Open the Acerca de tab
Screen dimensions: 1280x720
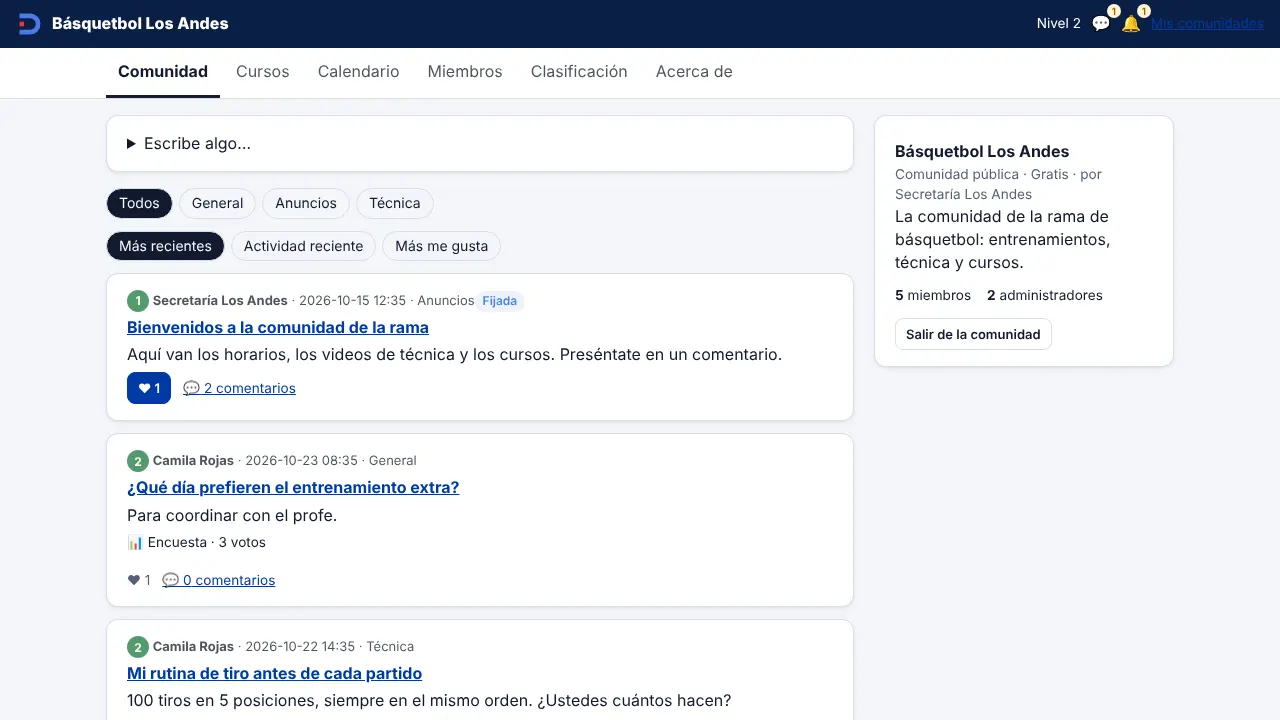[x=694, y=72]
